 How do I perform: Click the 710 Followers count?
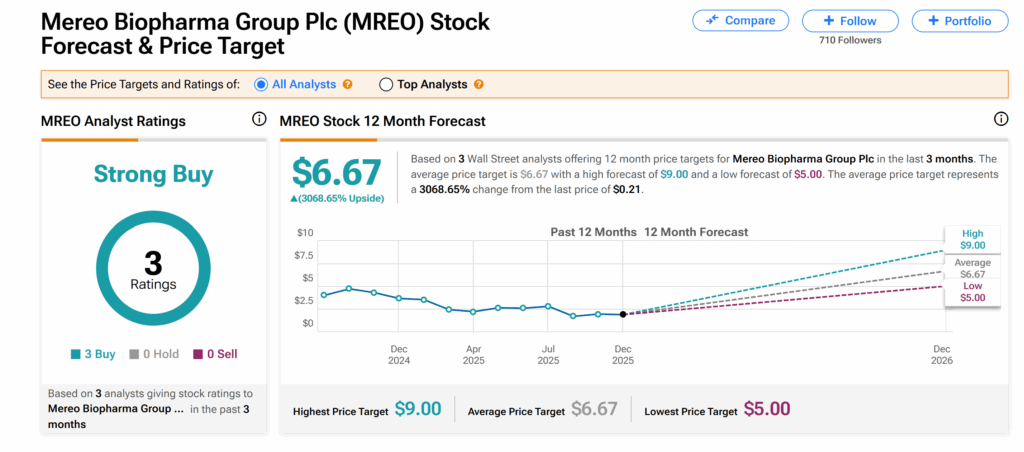pos(849,41)
